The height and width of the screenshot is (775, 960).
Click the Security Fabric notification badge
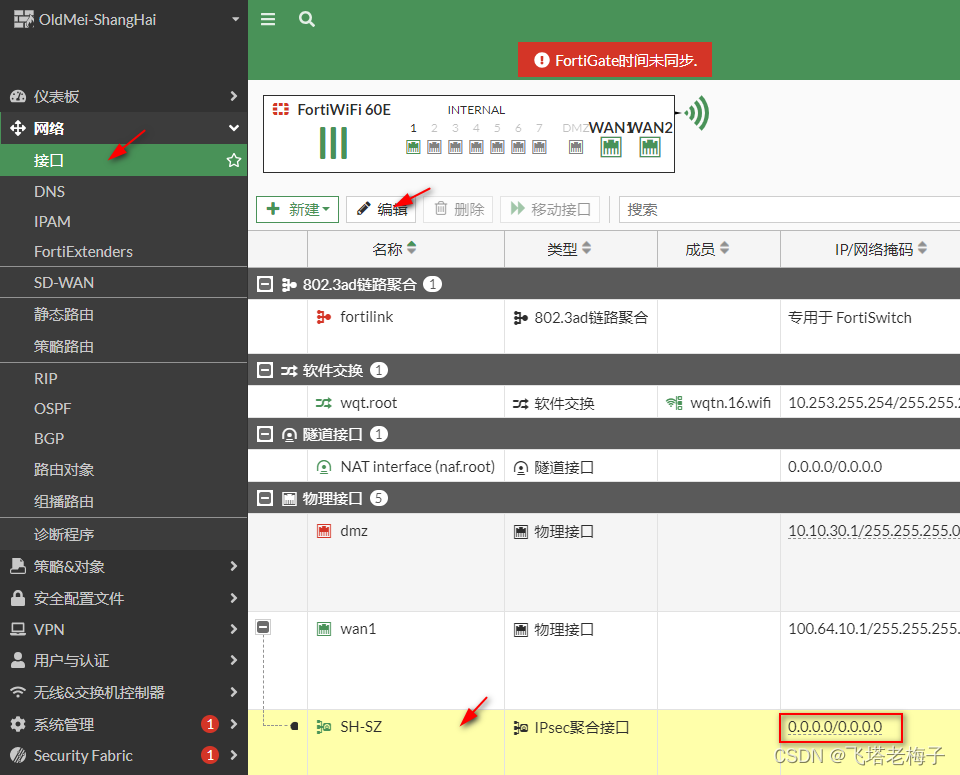pyautogui.click(x=210, y=755)
